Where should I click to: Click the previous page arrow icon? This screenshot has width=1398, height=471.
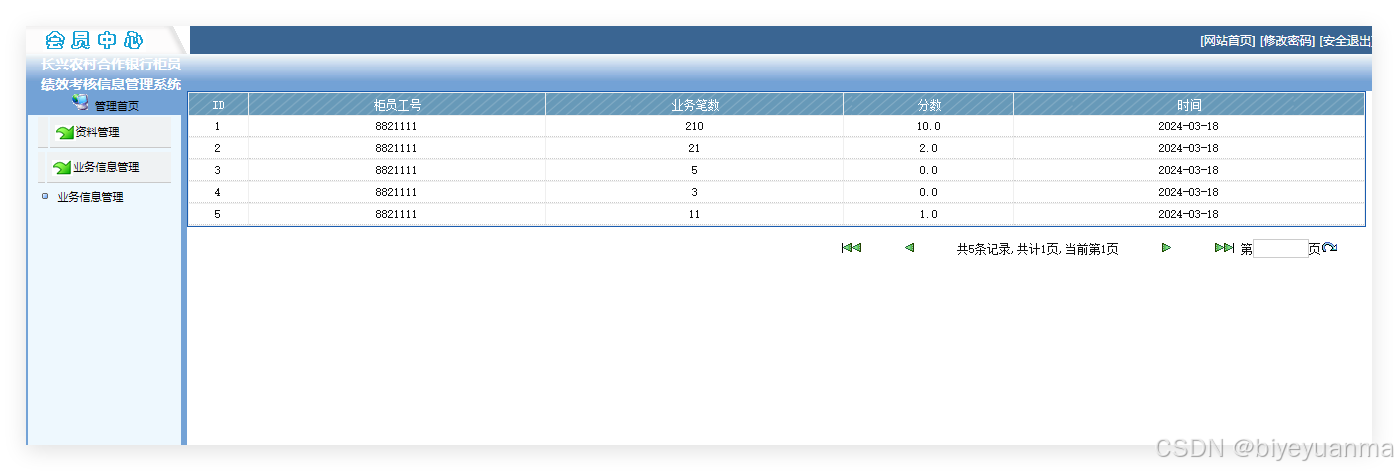pos(909,248)
